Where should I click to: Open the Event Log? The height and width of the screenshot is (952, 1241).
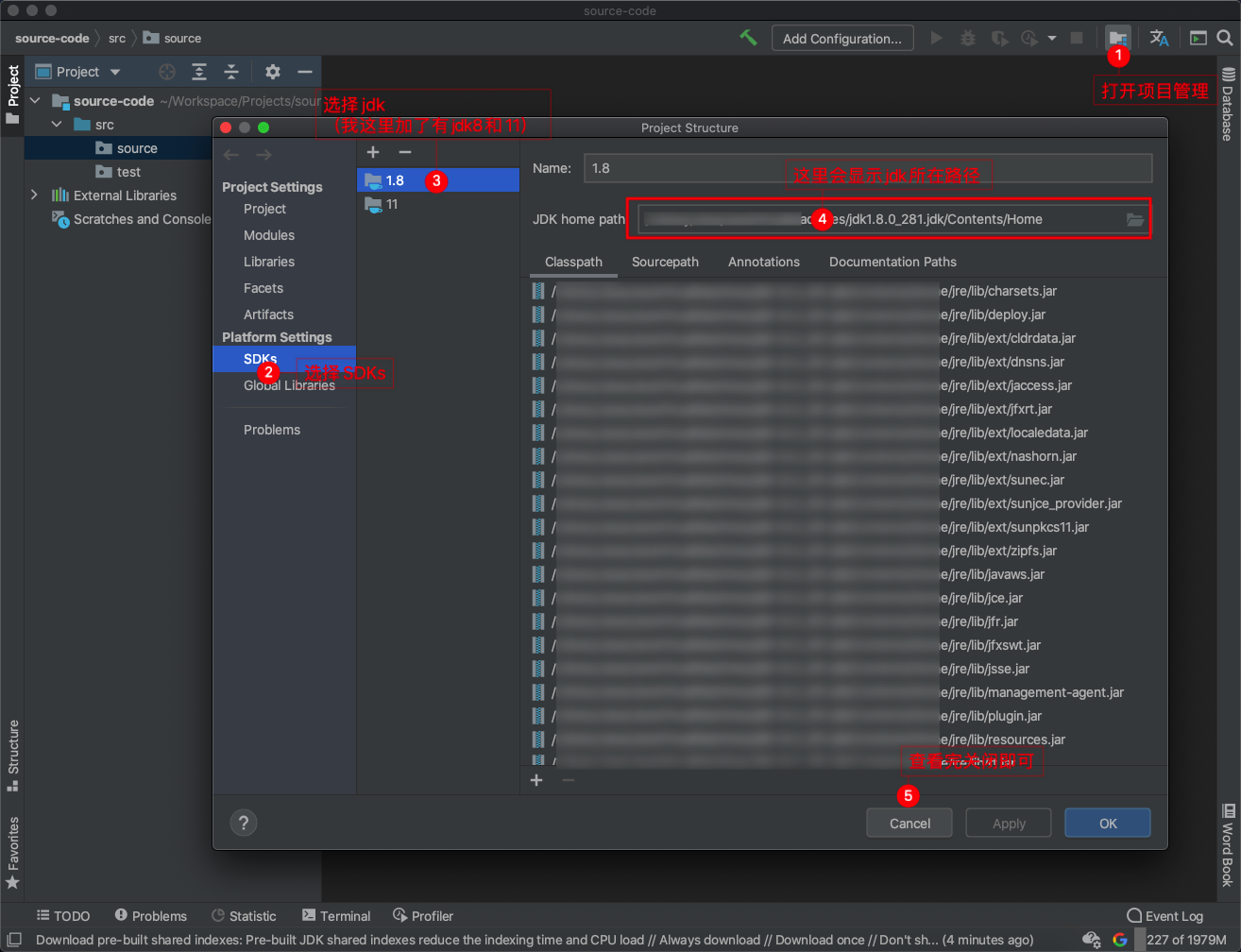coord(1165,916)
